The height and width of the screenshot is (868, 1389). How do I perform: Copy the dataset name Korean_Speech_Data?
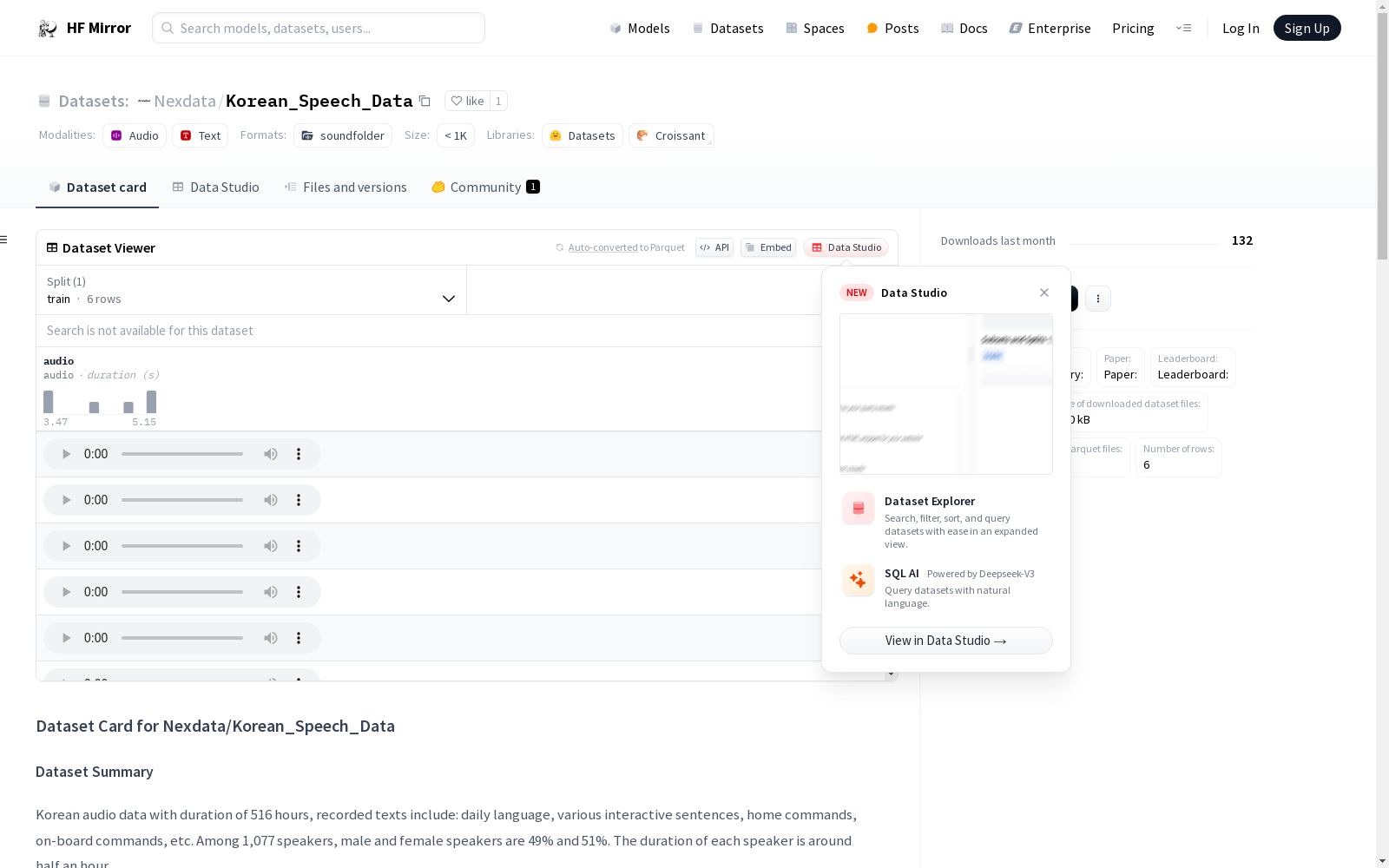point(425,101)
